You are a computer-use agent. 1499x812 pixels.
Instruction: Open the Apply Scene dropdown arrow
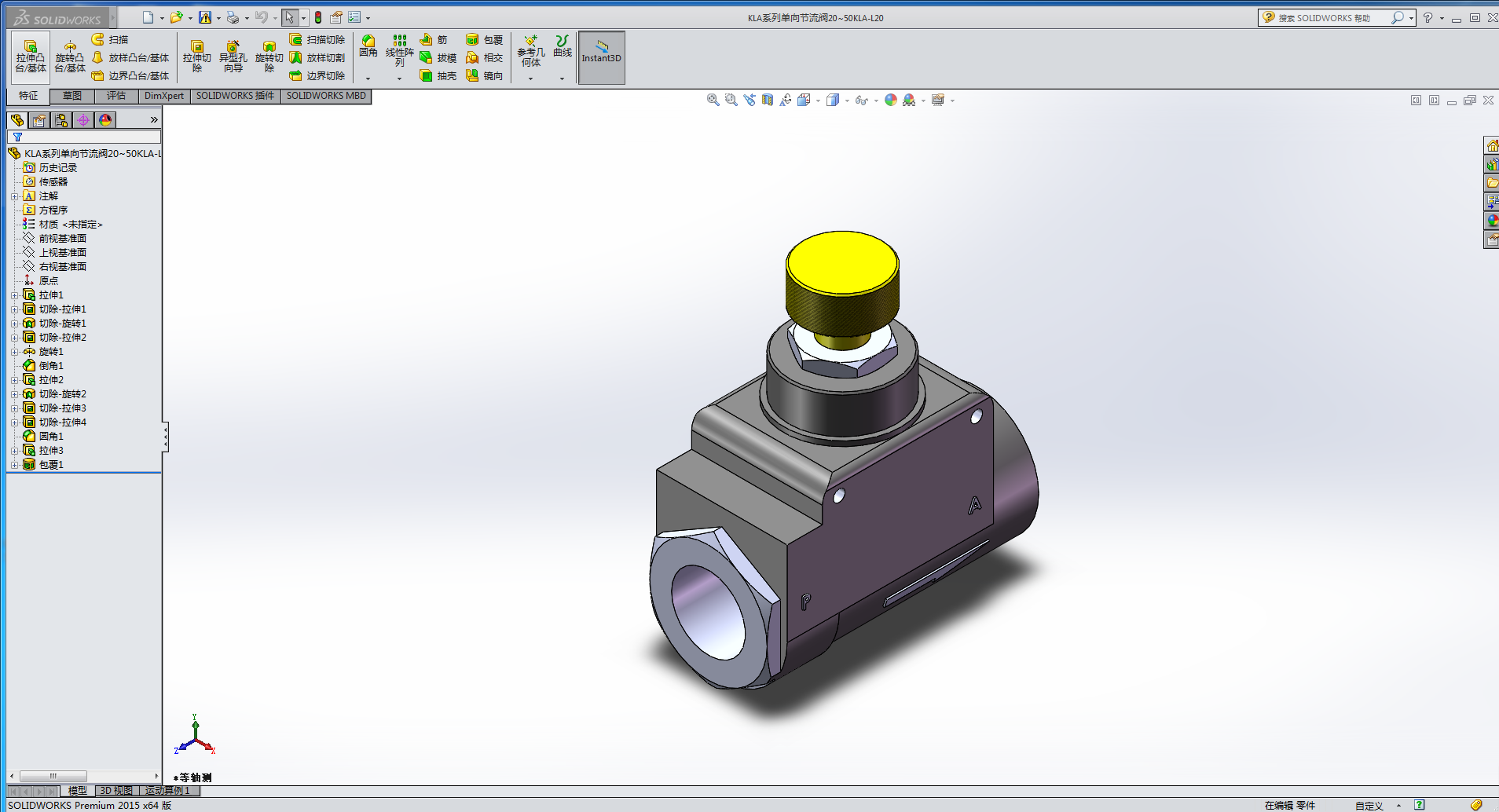click(x=923, y=101)
